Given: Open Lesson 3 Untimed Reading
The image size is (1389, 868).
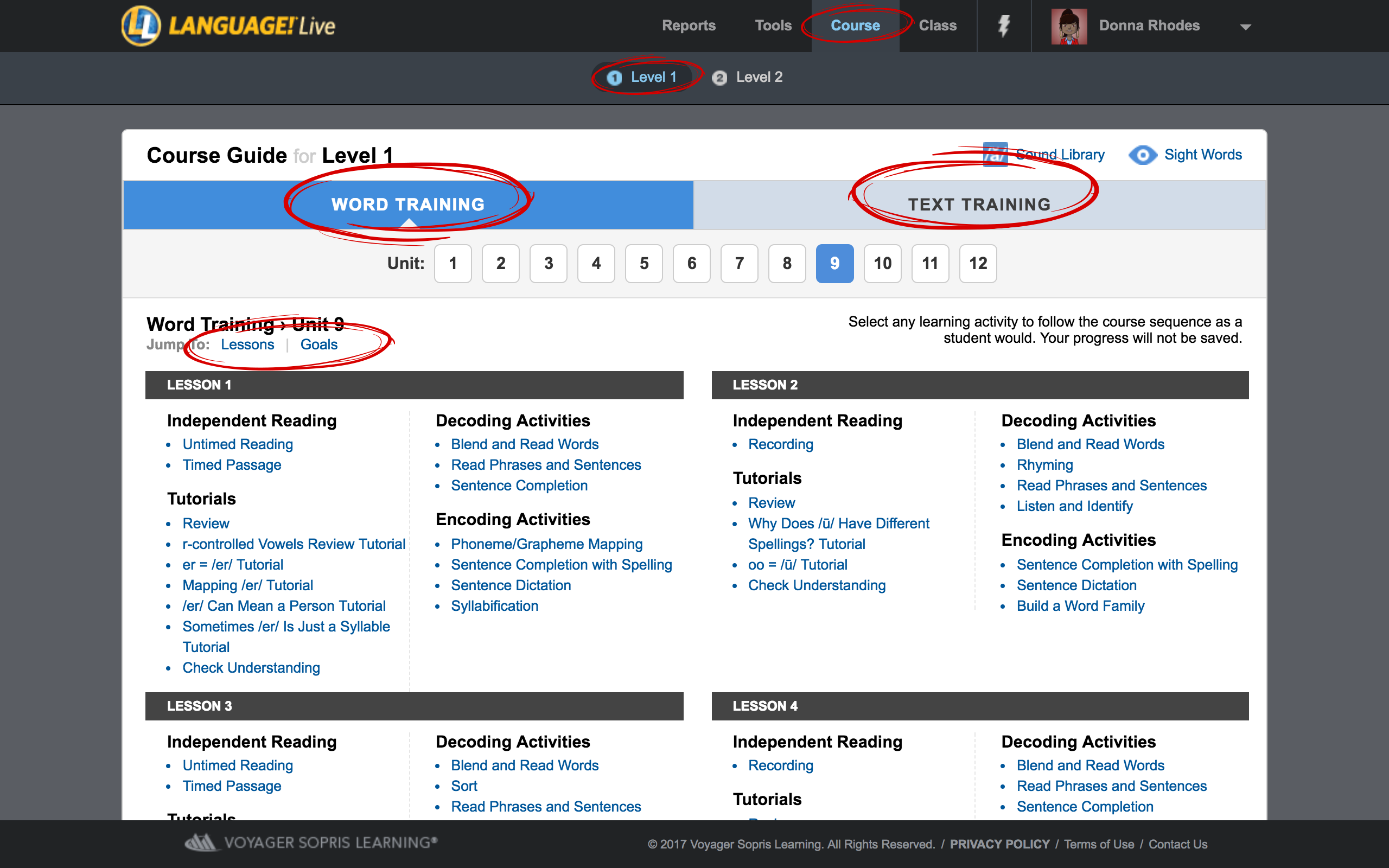Looking at the screenshot, I should pyautogui.click(x=238, y=765).
